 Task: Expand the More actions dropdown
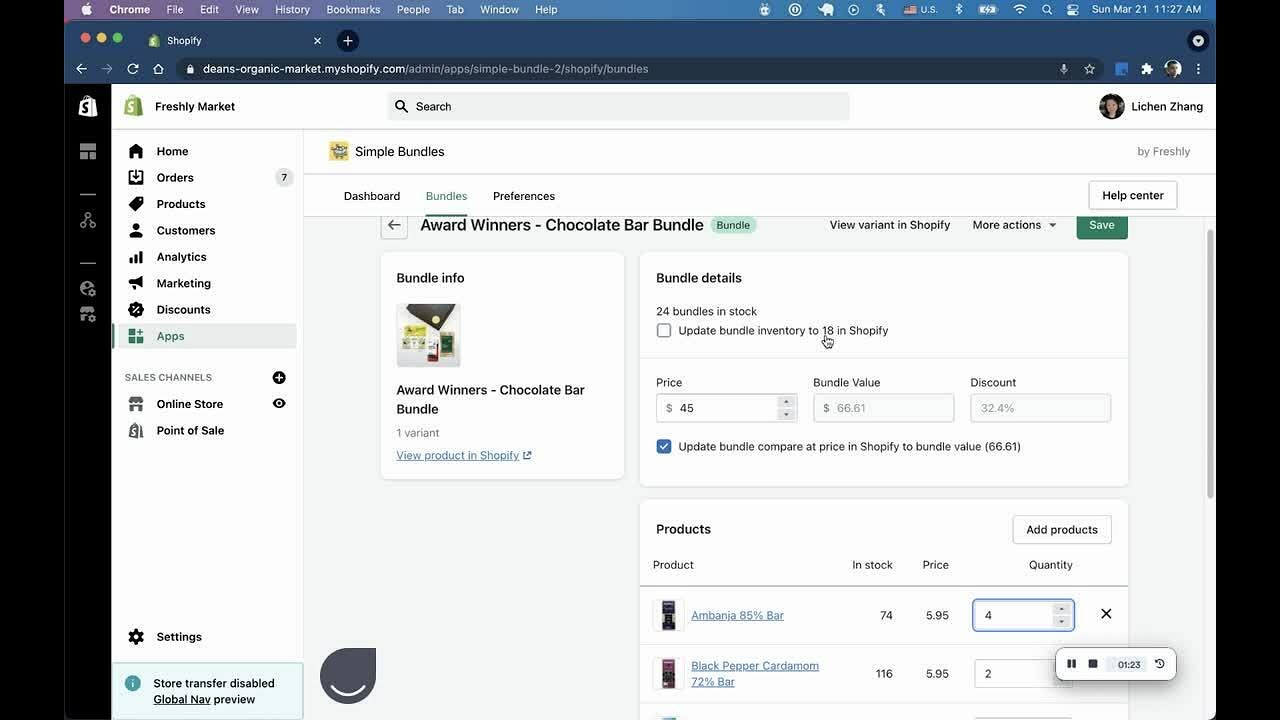tap(1014, 225)
